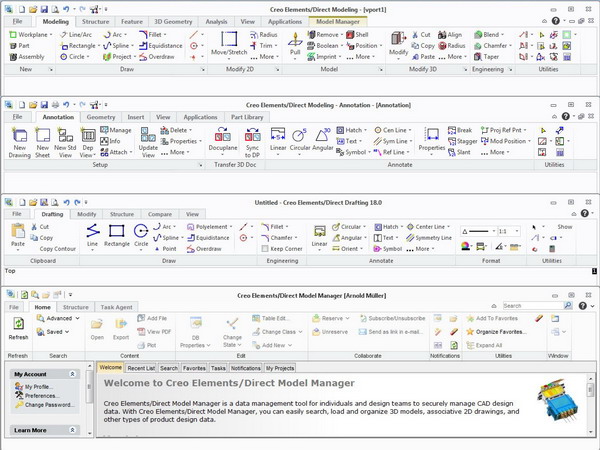Click the Change Password link

point(49,404)
